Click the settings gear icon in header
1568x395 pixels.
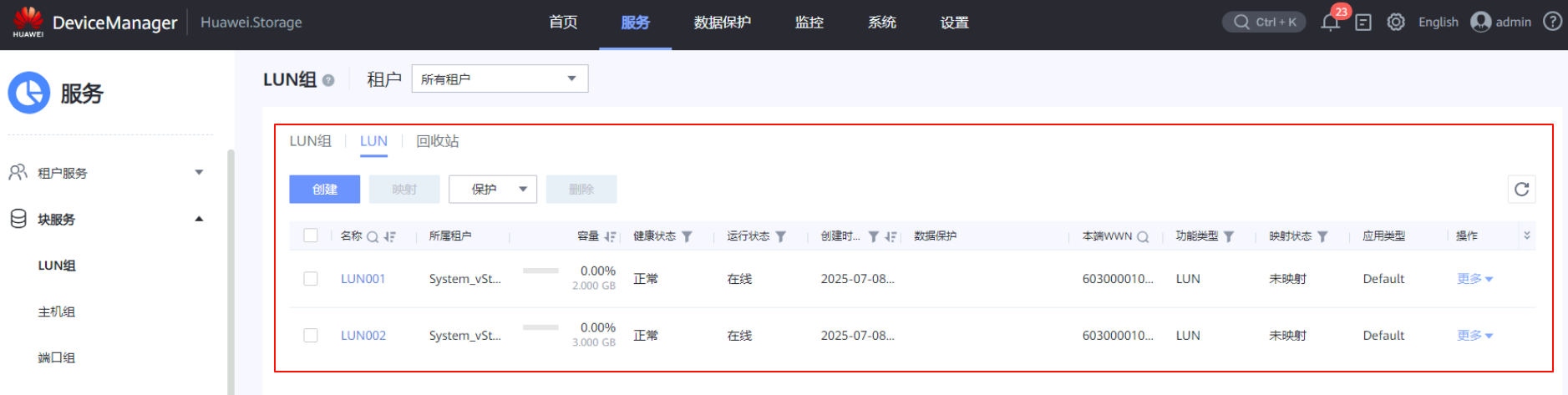click(1396, 23)
